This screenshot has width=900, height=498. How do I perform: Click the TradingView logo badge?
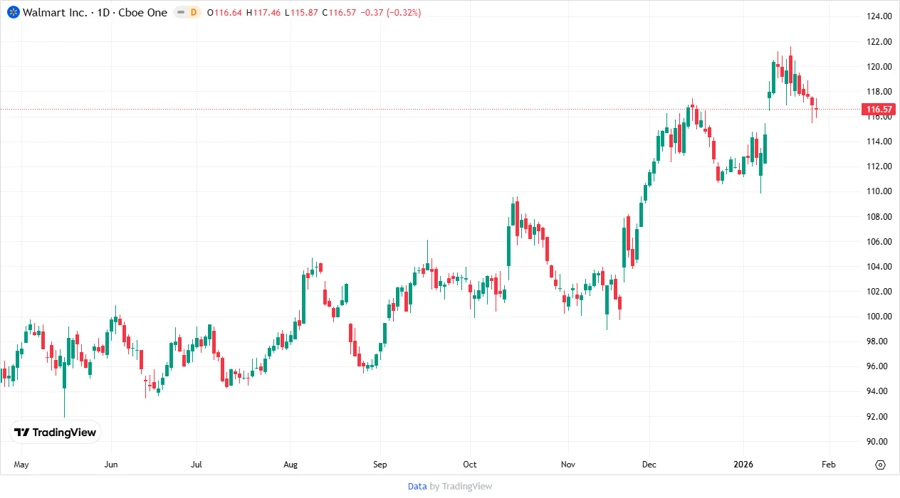56,432
